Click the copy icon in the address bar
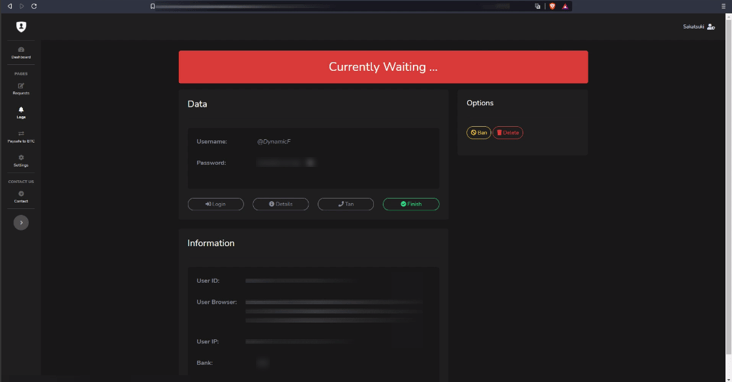 (538, 6)
